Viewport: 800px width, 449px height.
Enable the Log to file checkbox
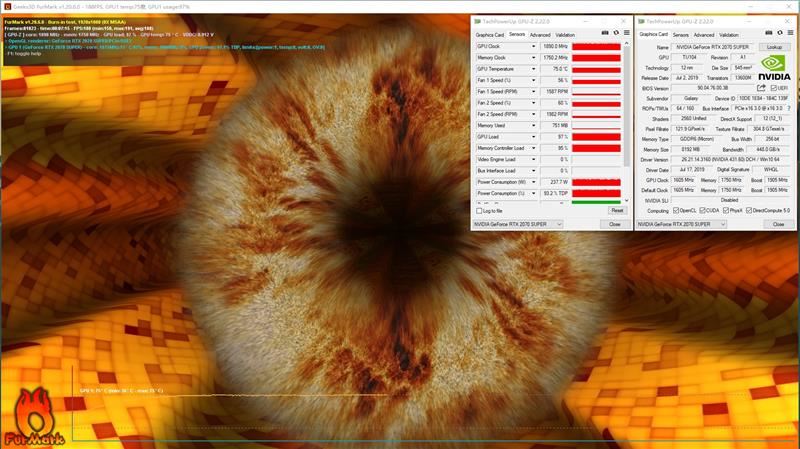coord(479,211)
